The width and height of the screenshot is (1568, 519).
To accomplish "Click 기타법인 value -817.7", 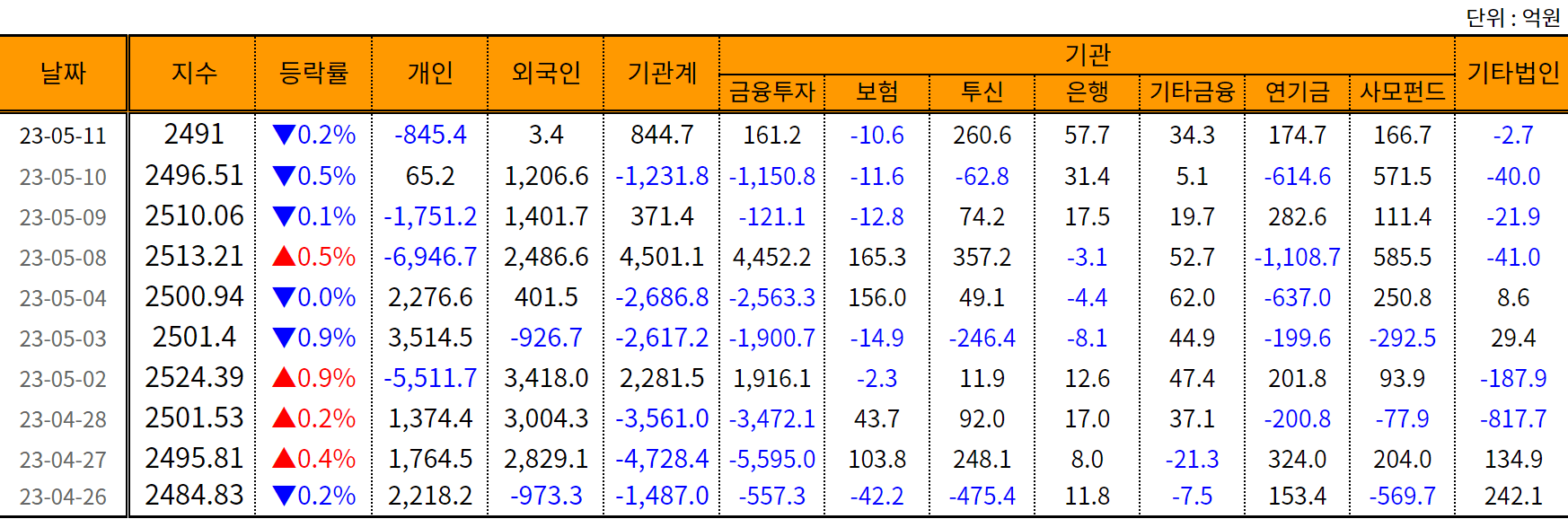I will pos(1513,418).
